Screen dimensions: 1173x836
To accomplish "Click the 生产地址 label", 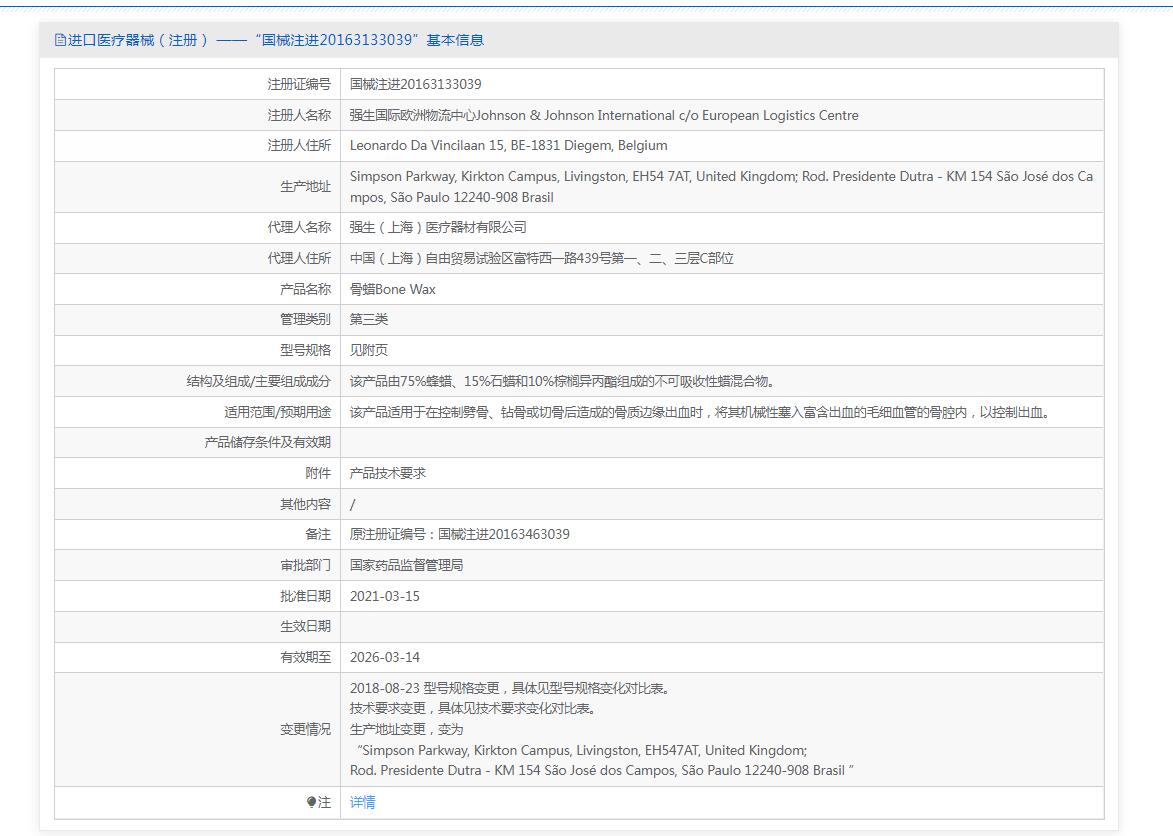I will 305,187.
